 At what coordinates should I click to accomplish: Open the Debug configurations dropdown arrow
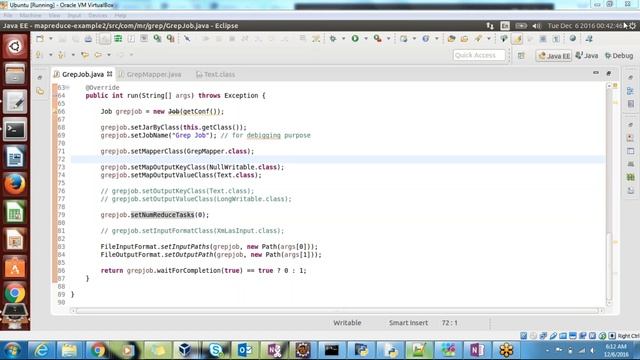(x=343, y=38)
